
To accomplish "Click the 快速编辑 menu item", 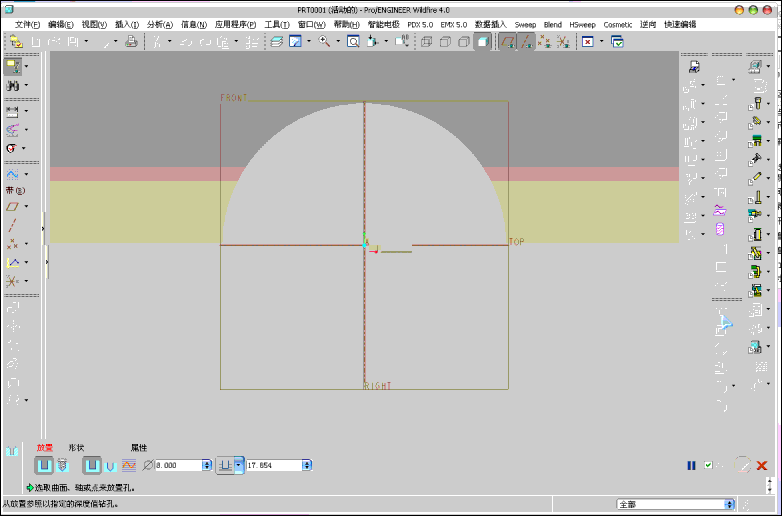I will (x=680, y=24).
